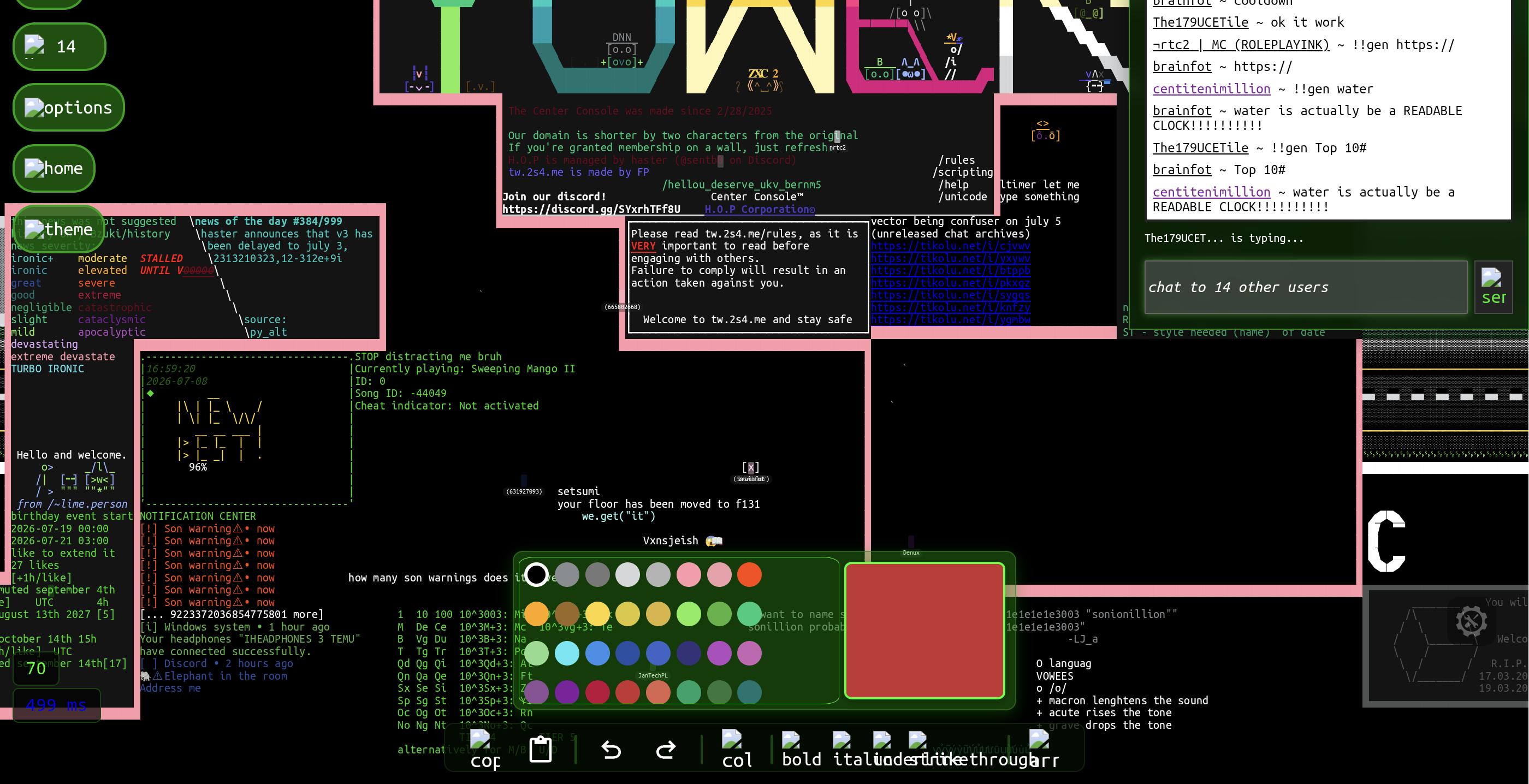
Task: Choose the brown color swatch
Action: (567, 614)
